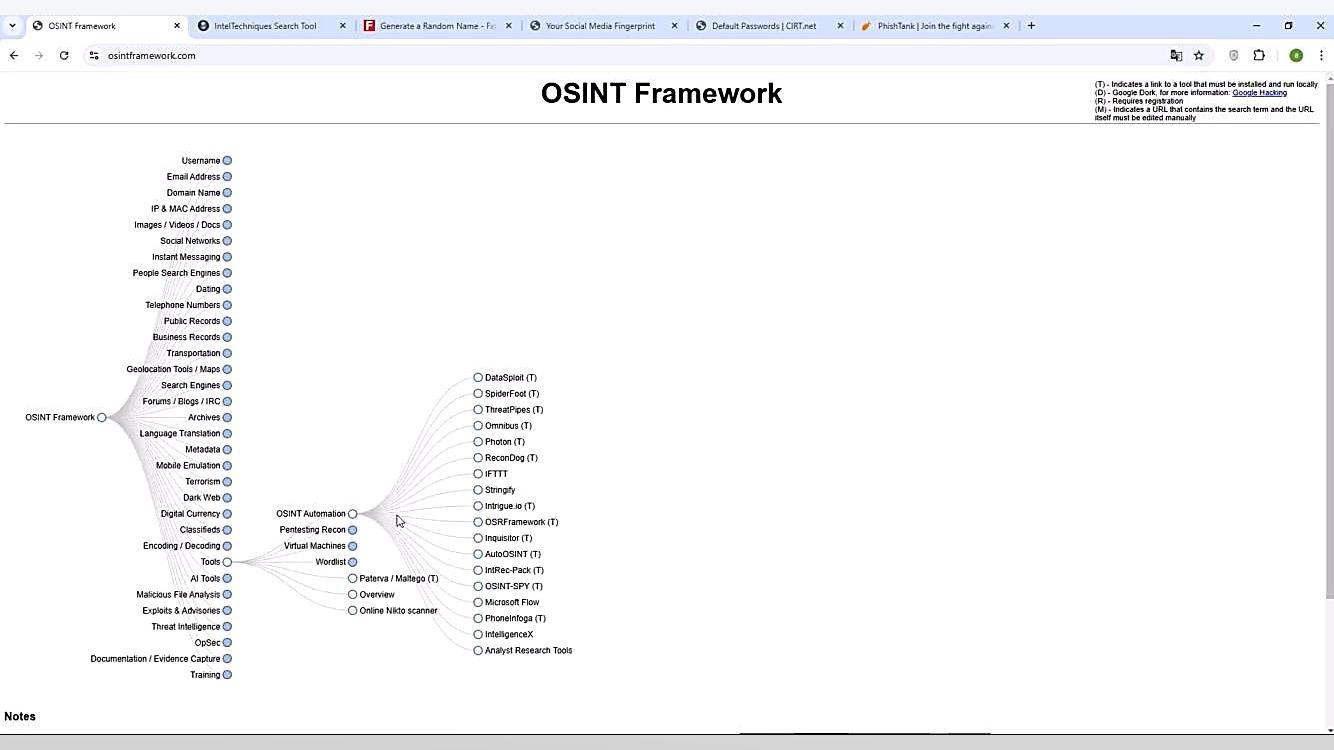Expand the Threat Intelligence node

(227, 627)
